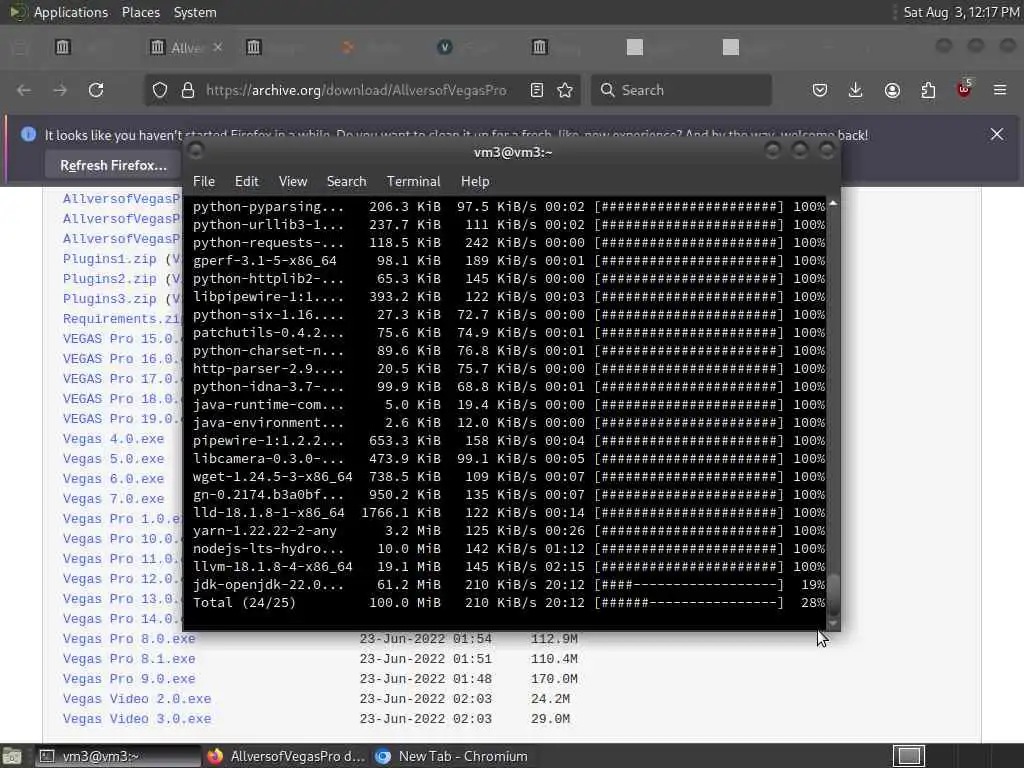Reload the page in Firefox
1024x768 pixels.
pyautogui.click(x=96, y=90)
